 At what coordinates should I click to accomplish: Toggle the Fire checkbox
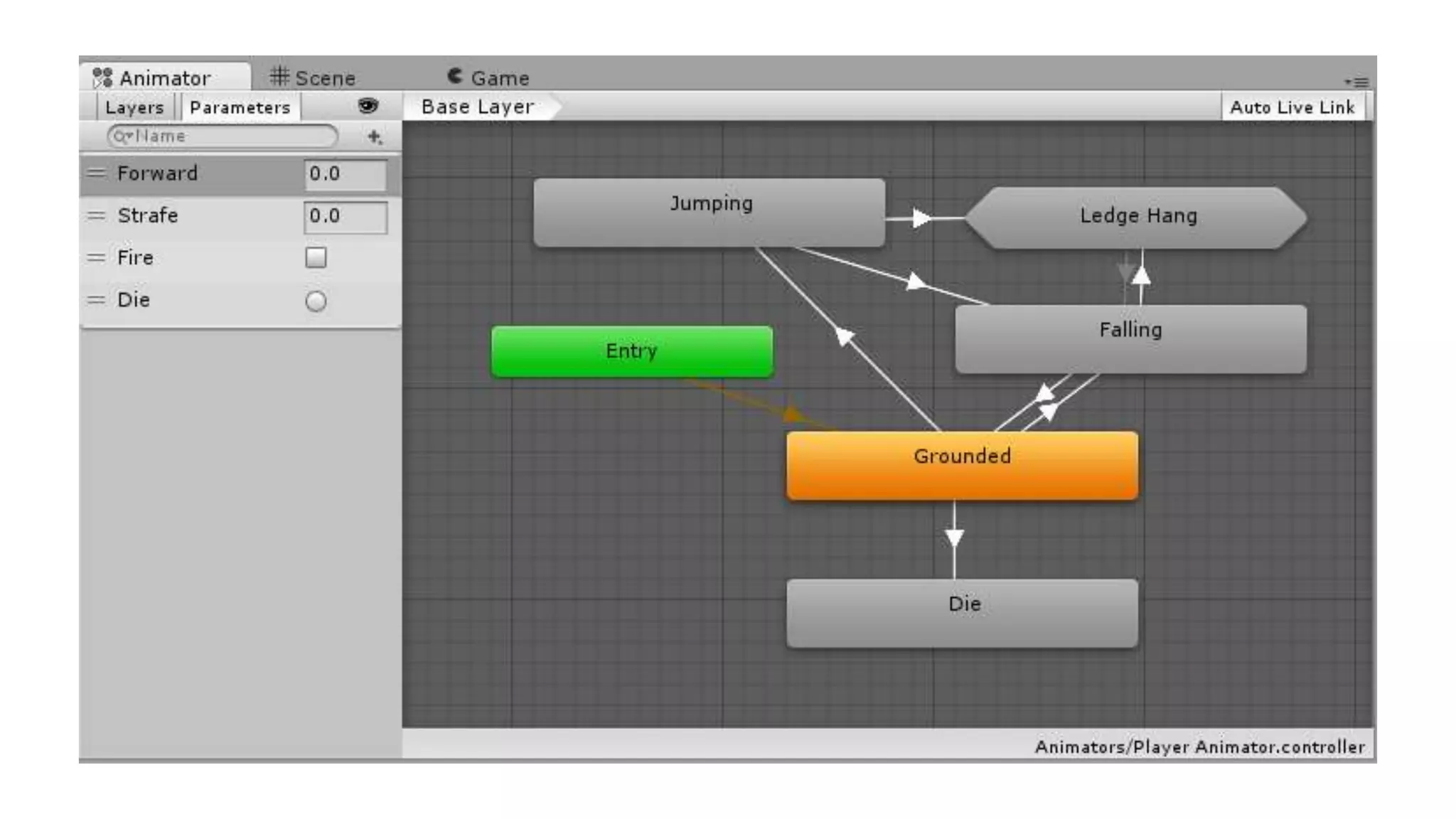[316, 257]
